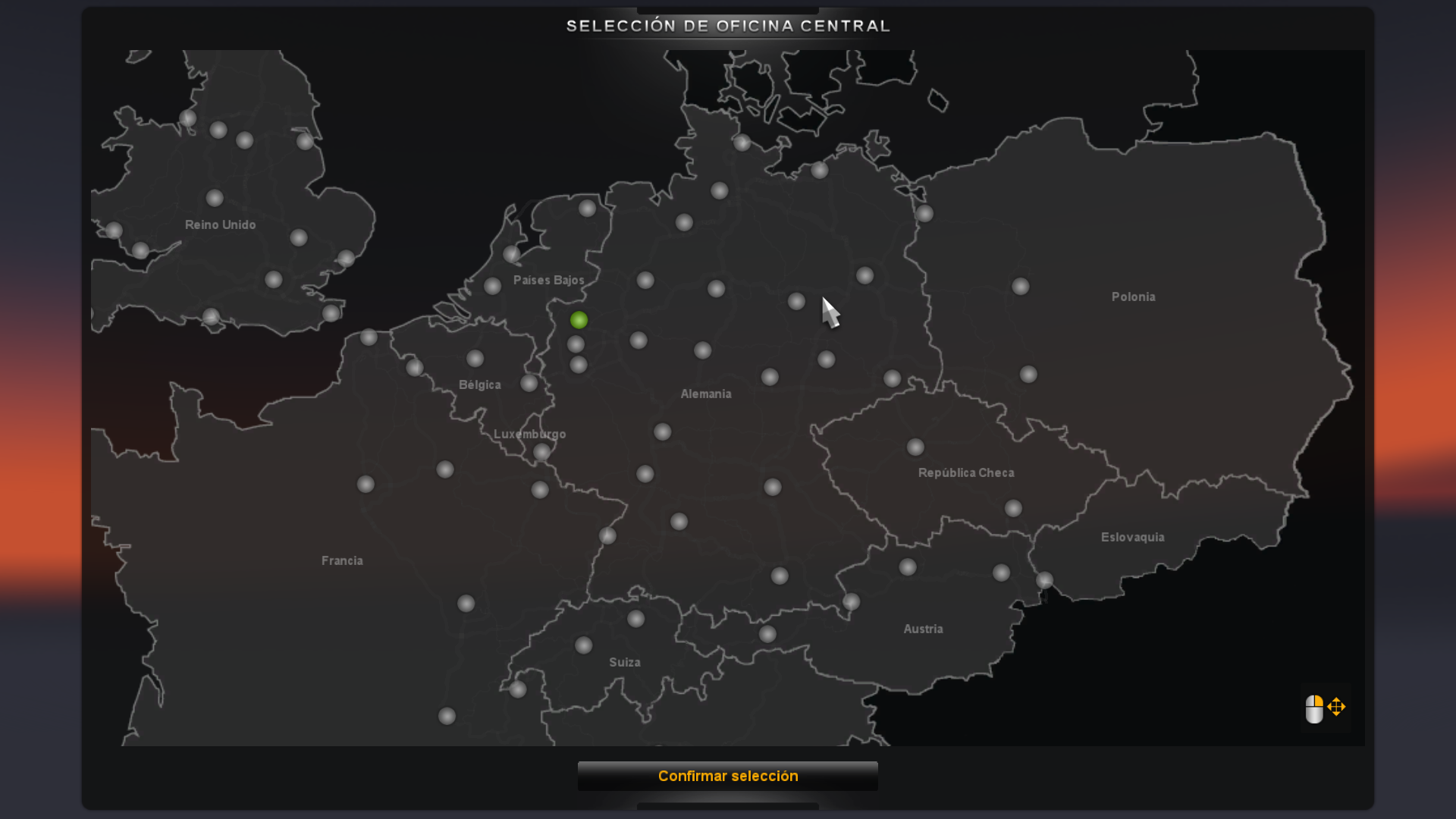Select the westernmost city marker in Austria
This screenshot has width=1456, height=819.
coord(767,634)
